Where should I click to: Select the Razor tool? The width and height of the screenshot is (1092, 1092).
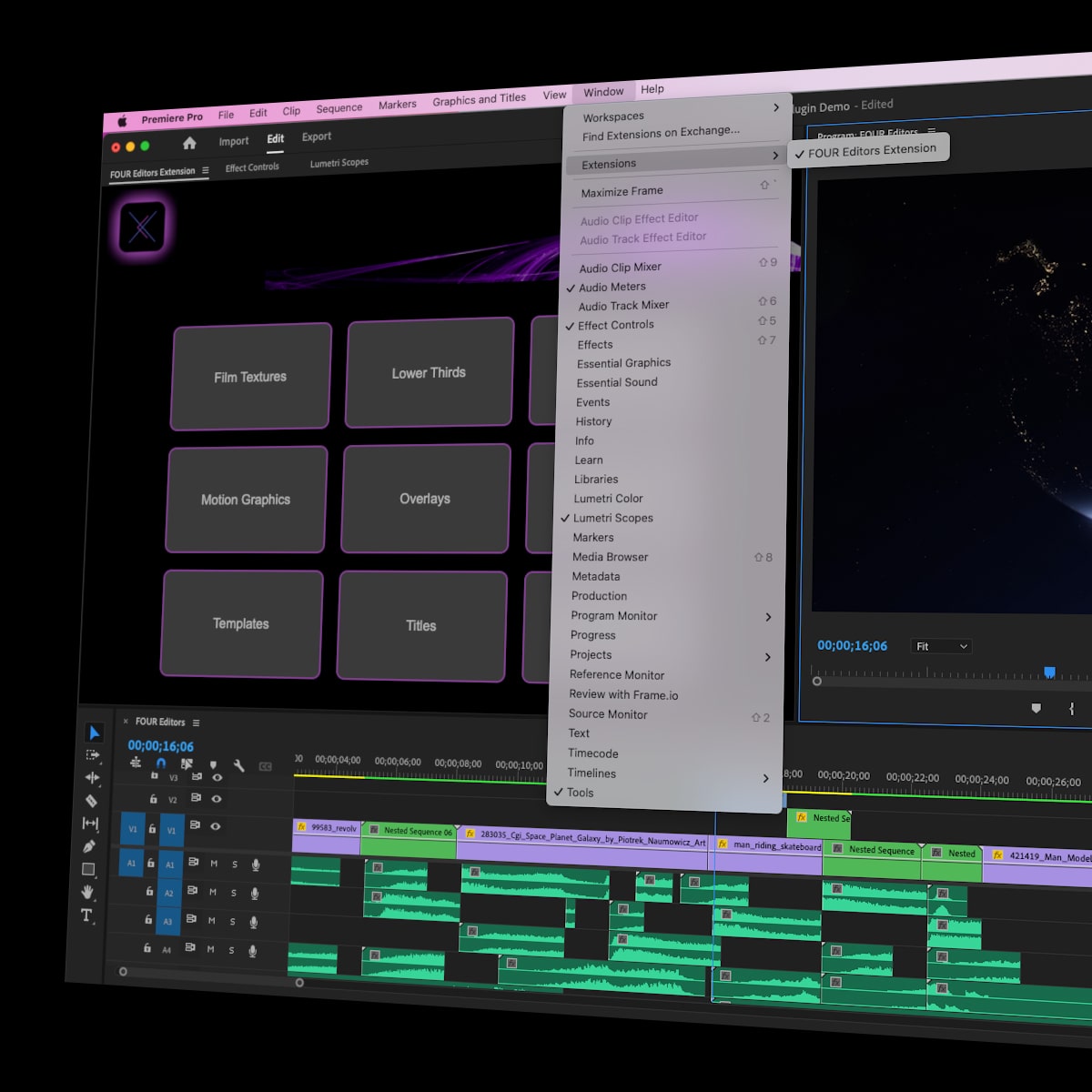(91, 801)
